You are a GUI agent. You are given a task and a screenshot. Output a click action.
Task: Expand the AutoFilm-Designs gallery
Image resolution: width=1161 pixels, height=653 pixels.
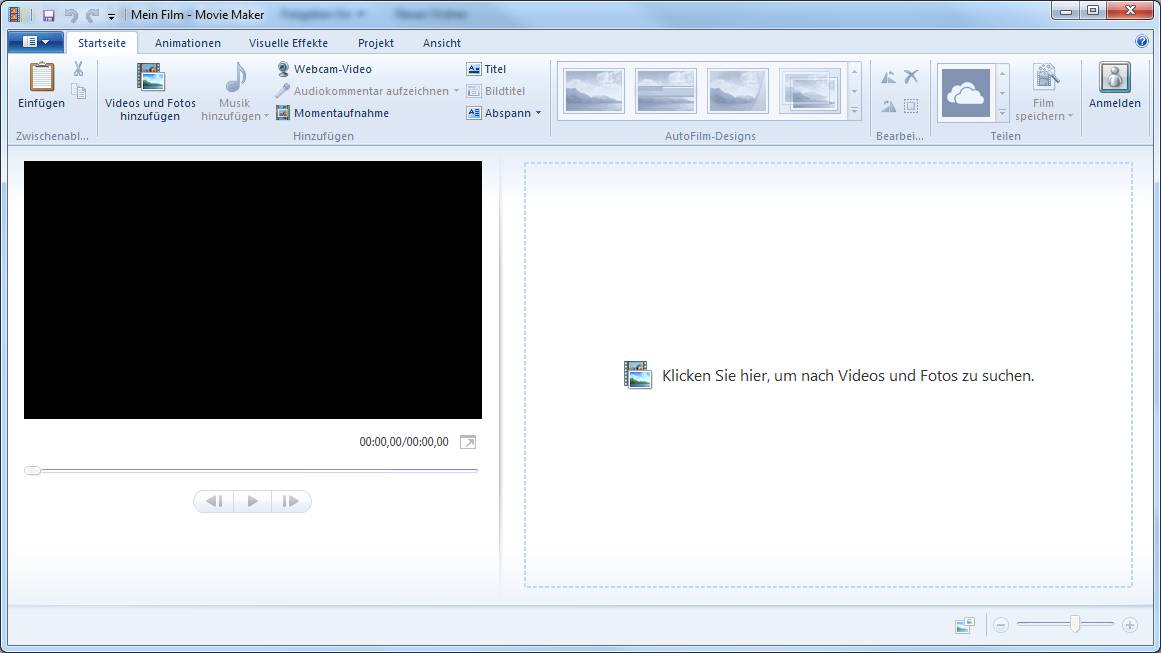tap(854, 111)
